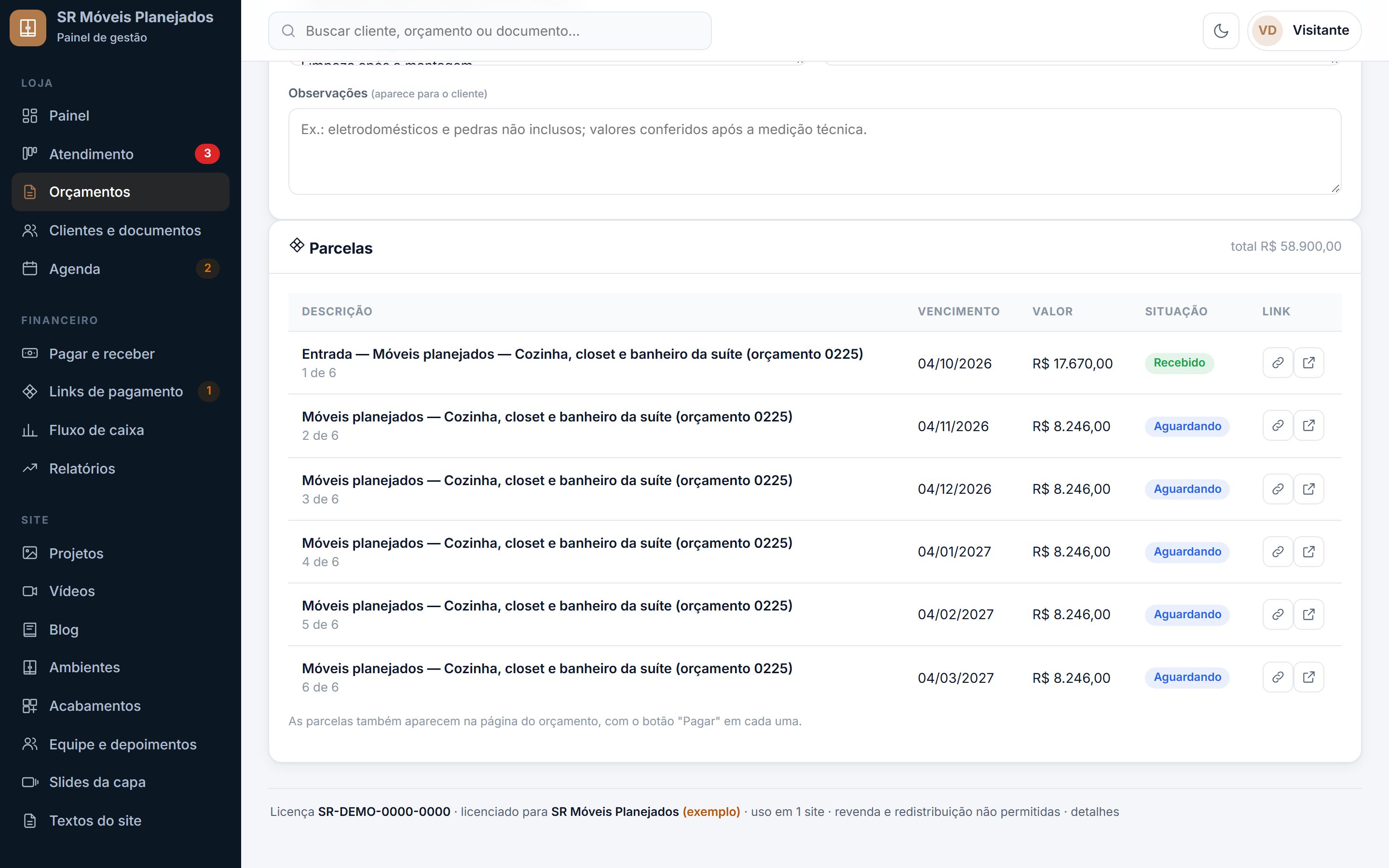Click the R$ 17.670,00 value cell
This screenshot has width=1389, height=868.
(x=1072, y=364)
